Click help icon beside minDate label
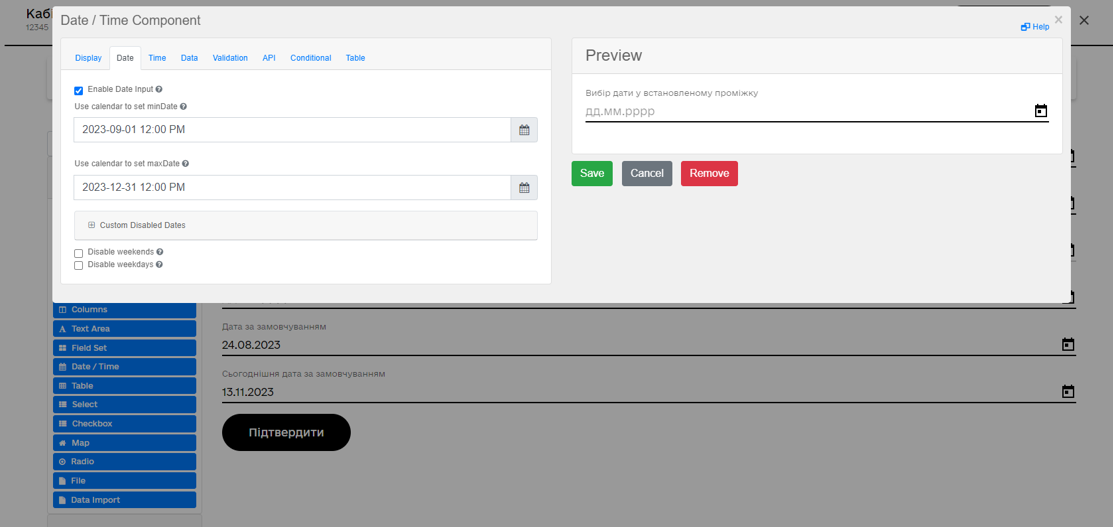Screen dimensions: 1113x527 [183, 106]
